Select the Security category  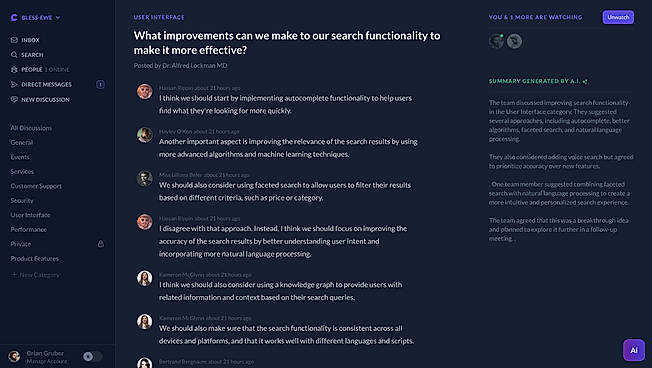click(x=22, y=200)
